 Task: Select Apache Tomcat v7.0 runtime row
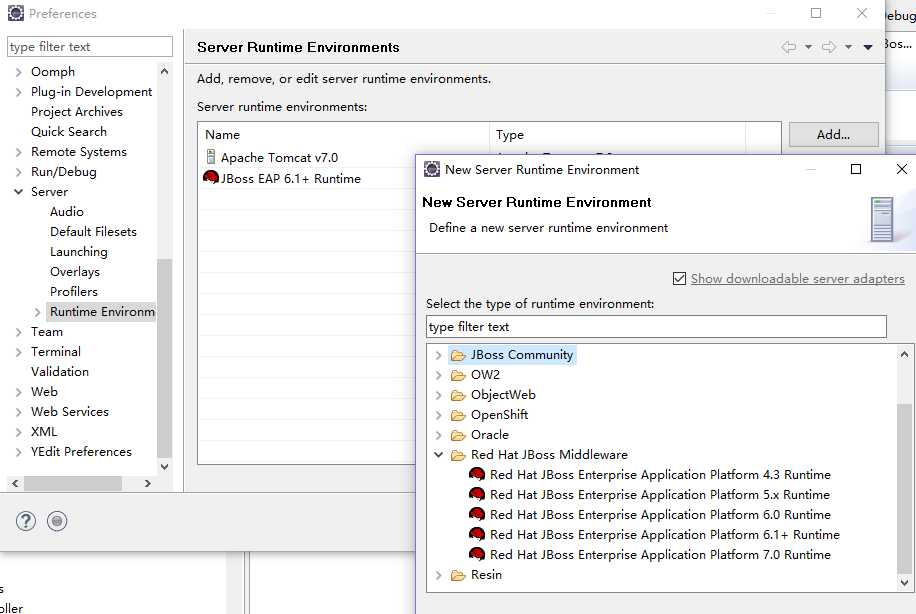click(279, 158)
